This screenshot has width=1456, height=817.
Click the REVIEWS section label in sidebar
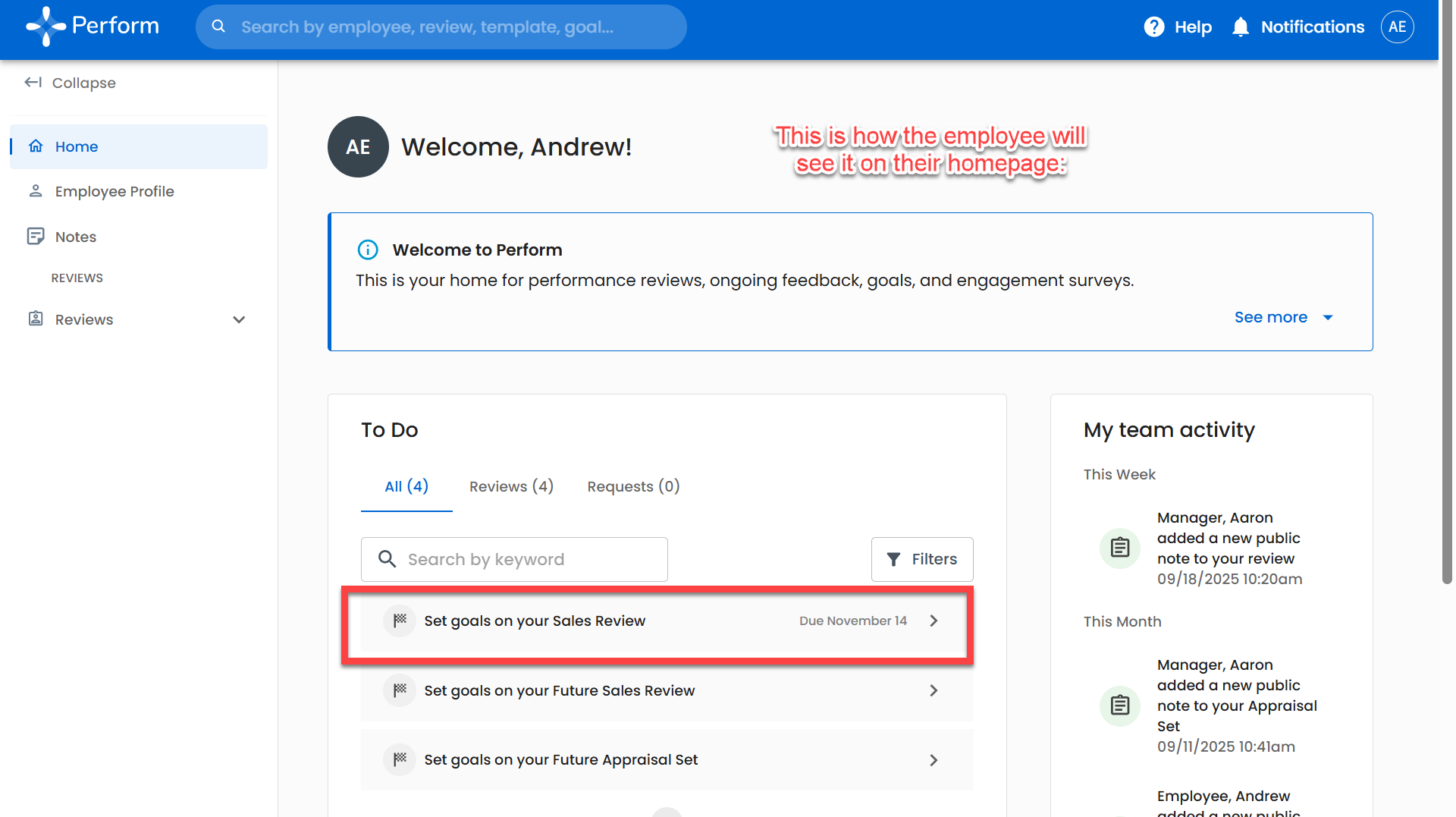[x=77, y=278]
